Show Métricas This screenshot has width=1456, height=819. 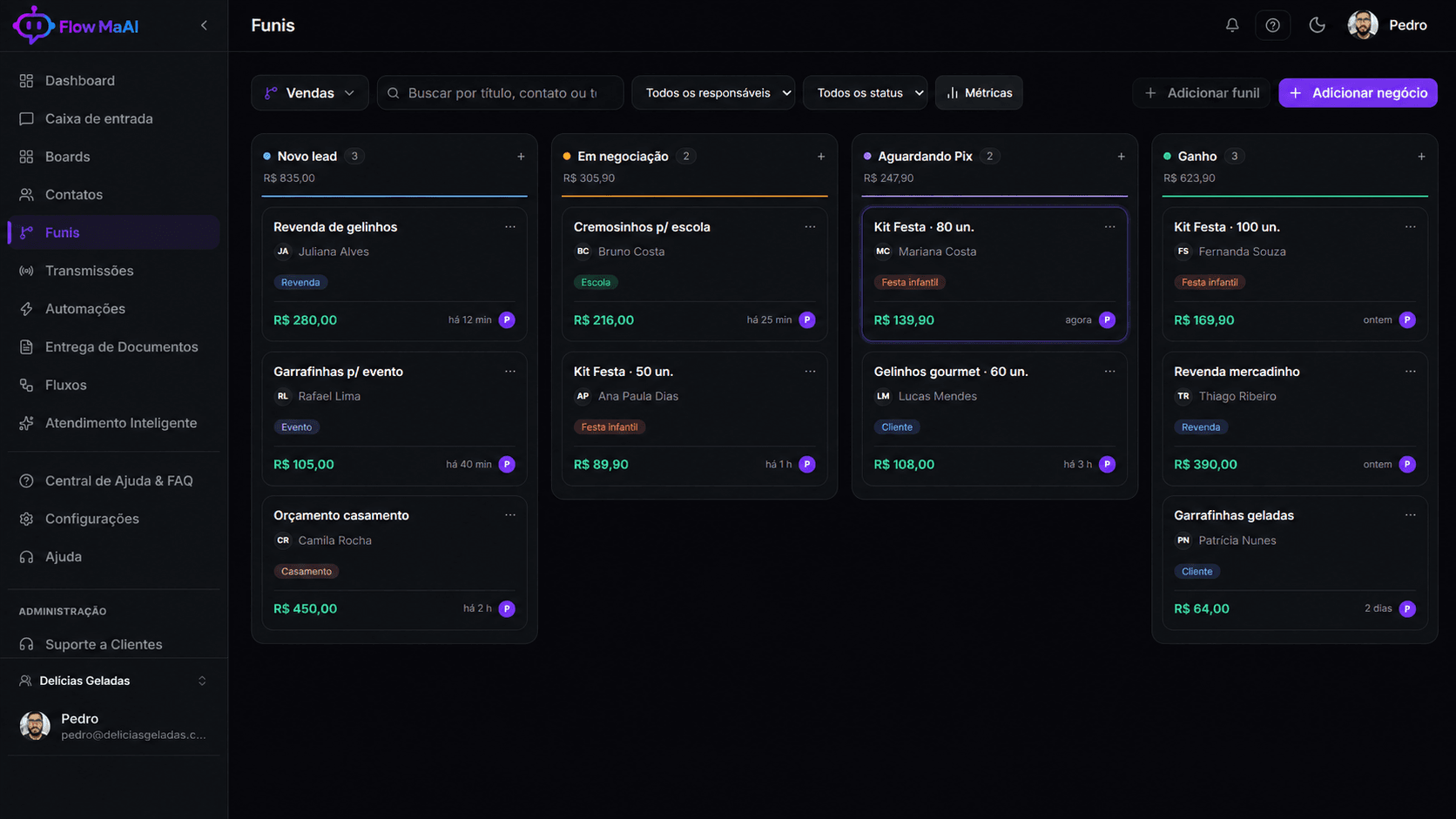pyautogui.click(x=979, y=93)
